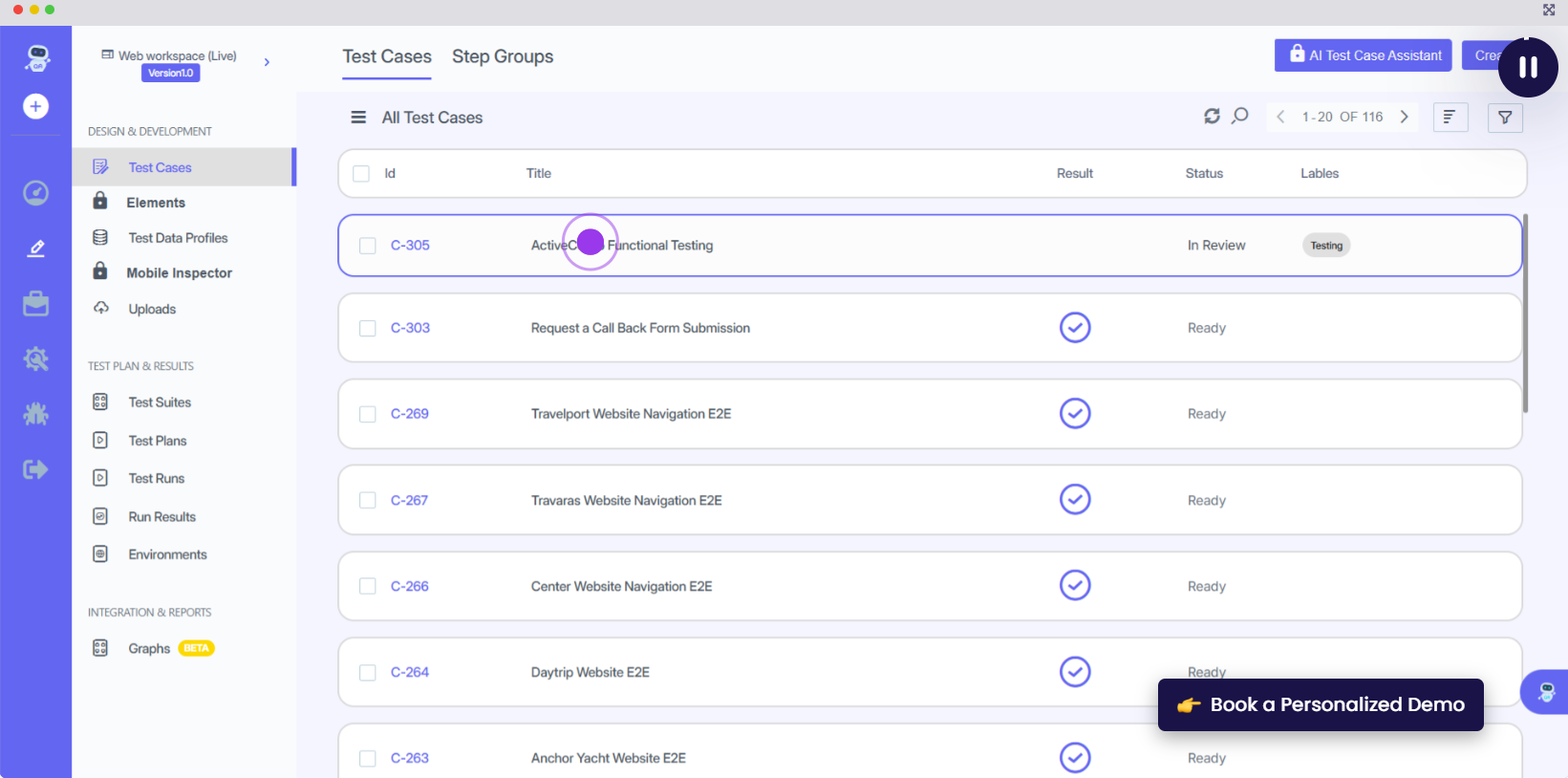1568x778 pixels.
Task: Click Book a Personalized Demo banner
Action: click(x=1321, y=705)
